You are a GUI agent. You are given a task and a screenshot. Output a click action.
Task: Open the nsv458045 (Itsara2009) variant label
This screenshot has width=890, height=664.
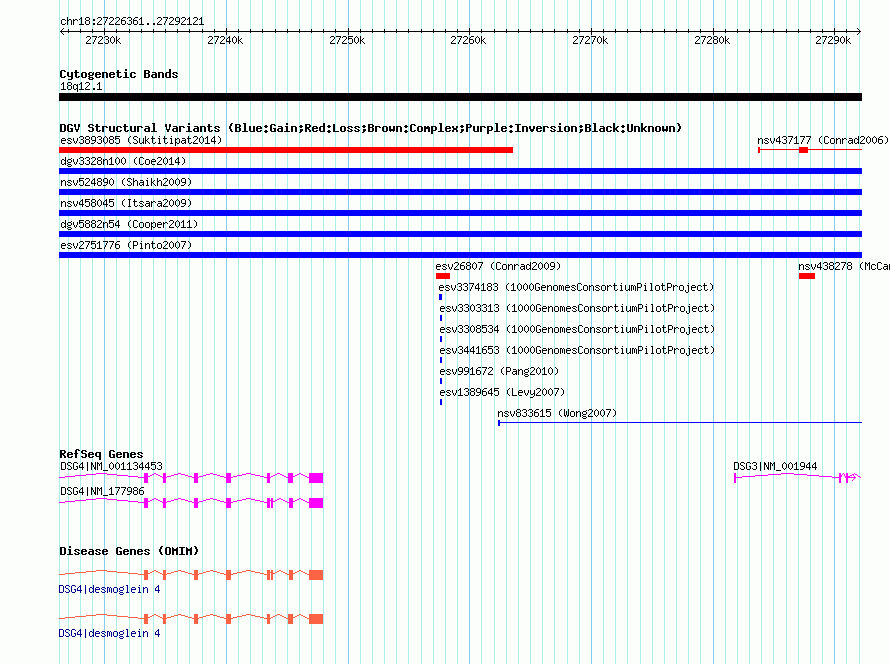[x=126, y=203]
